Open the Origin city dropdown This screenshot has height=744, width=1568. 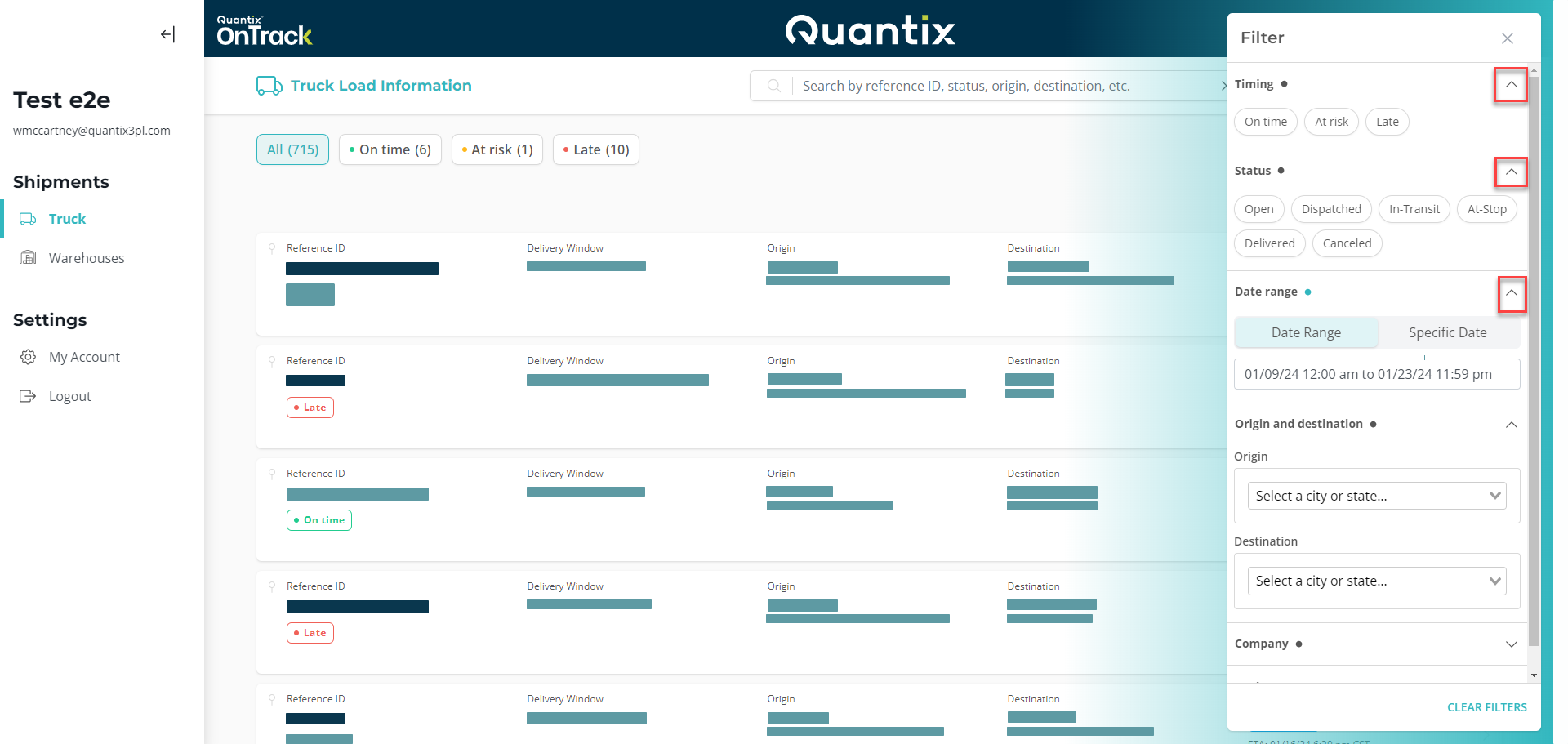click(1376, 496)
